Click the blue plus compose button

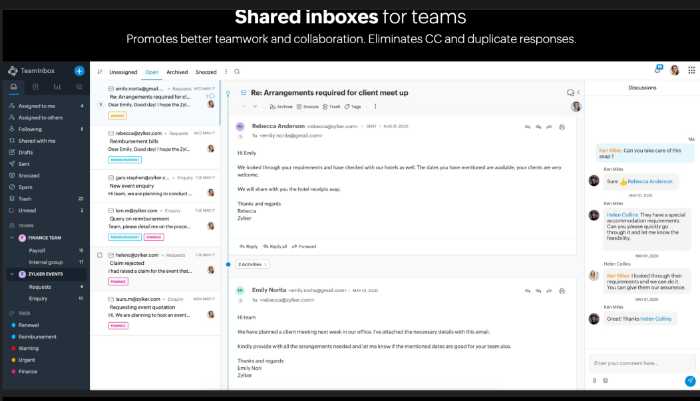coord(79,71)
